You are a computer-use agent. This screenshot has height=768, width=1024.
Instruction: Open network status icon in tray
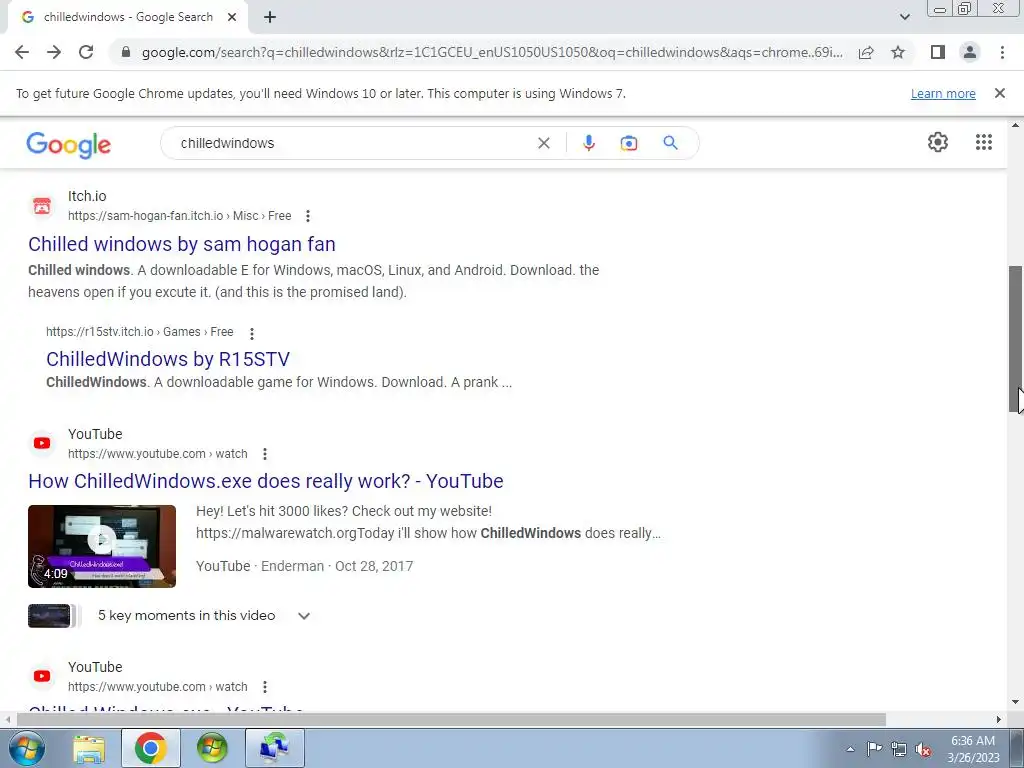(899, 749)
